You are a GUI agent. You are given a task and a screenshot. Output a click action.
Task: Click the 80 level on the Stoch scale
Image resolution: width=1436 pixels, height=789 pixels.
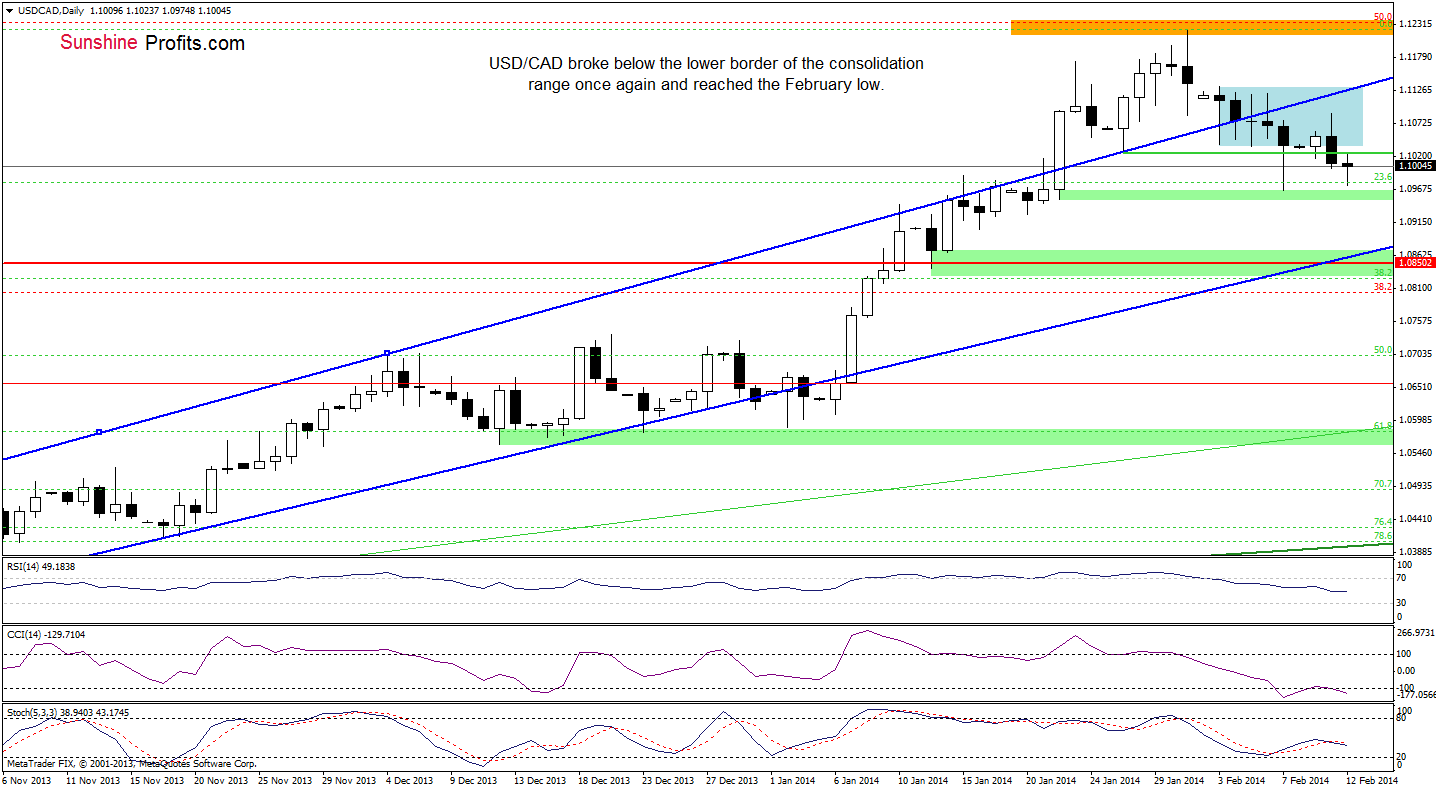(x=1402, y=719)
